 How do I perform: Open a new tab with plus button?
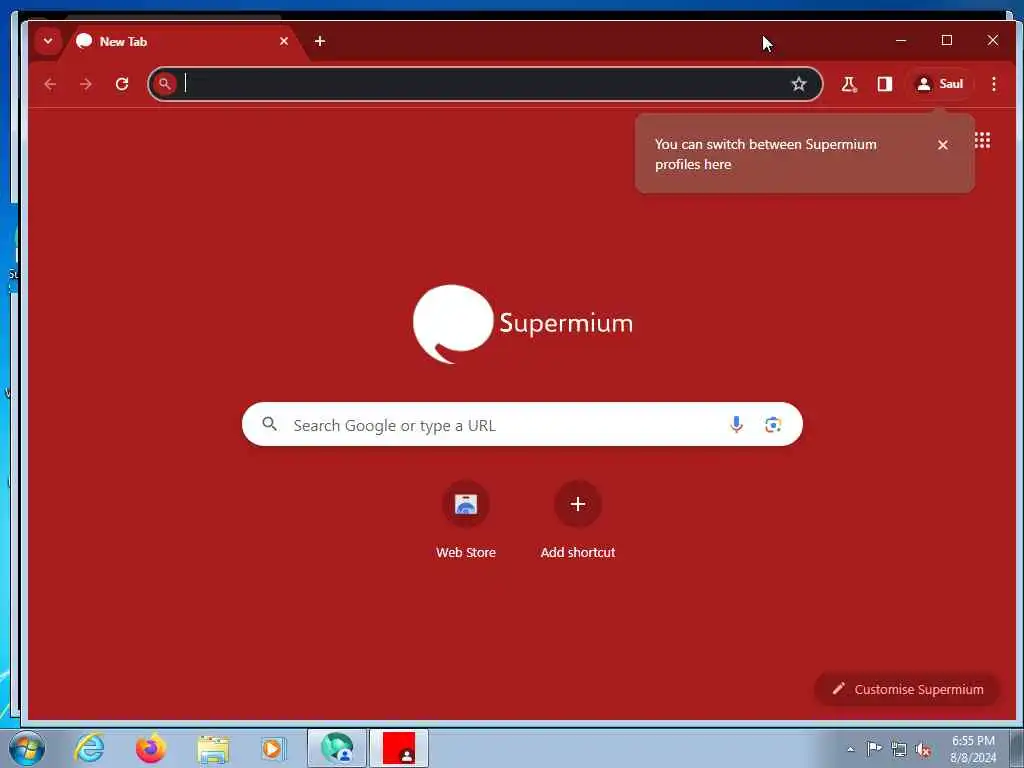pyautogui.click(x=319, y=41)
